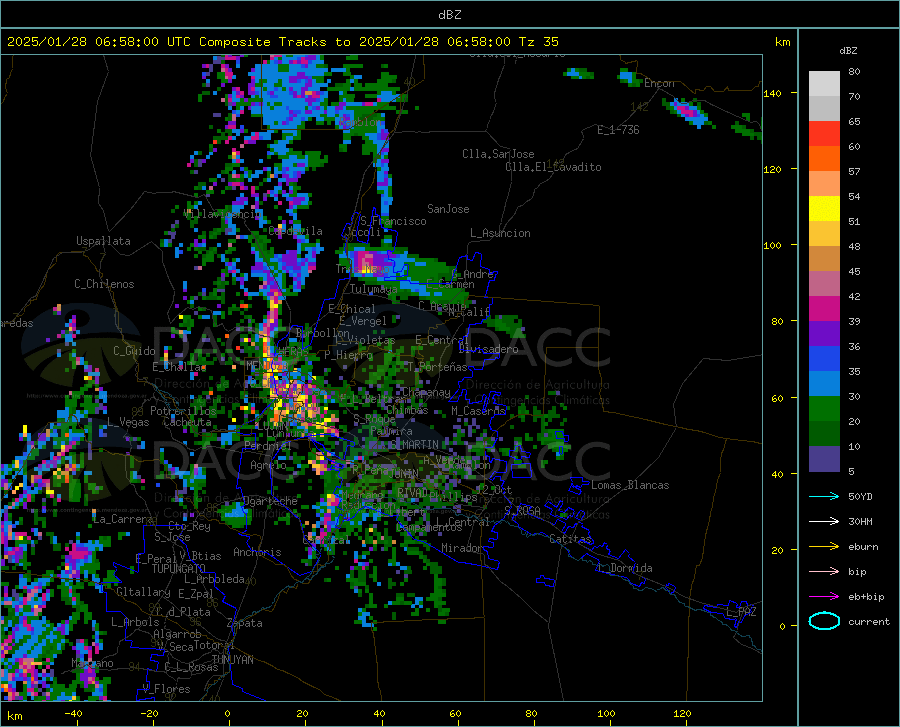Viewport: 900px width, 727px height.
Task: Click the 'L_Asuncion' map label
Action: tap(500, 233)
